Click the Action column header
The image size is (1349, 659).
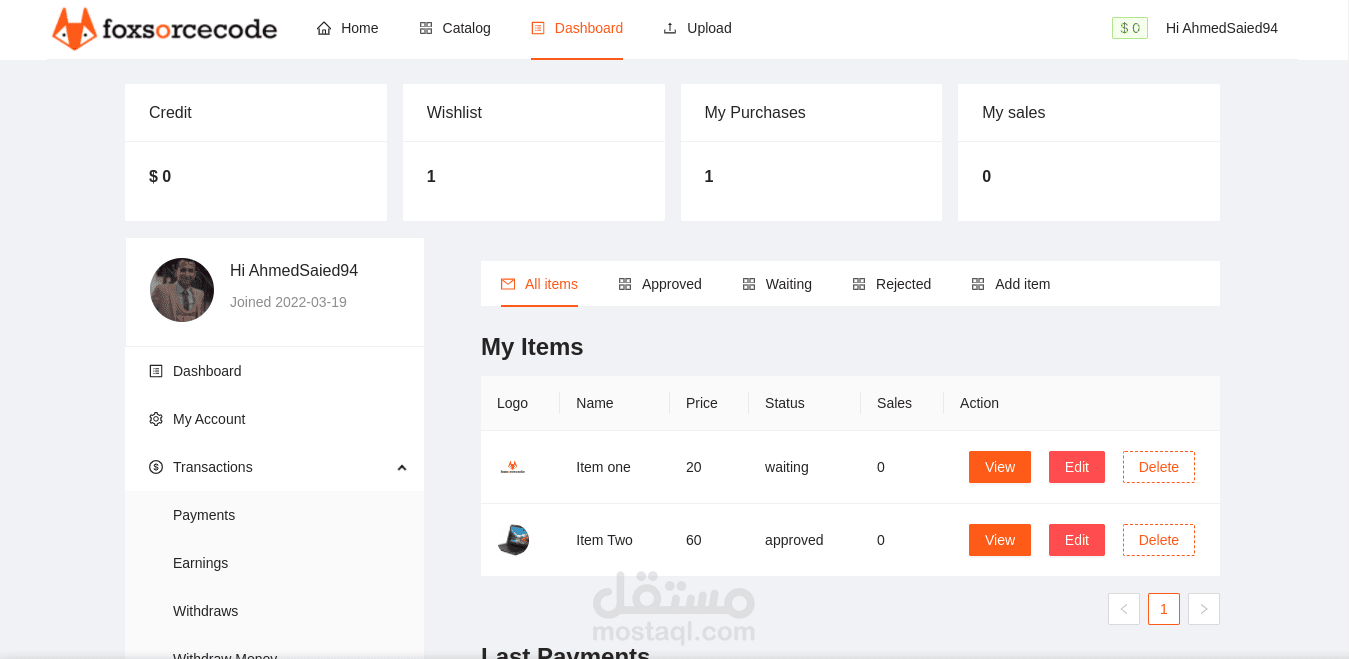(x=979, y=403)
